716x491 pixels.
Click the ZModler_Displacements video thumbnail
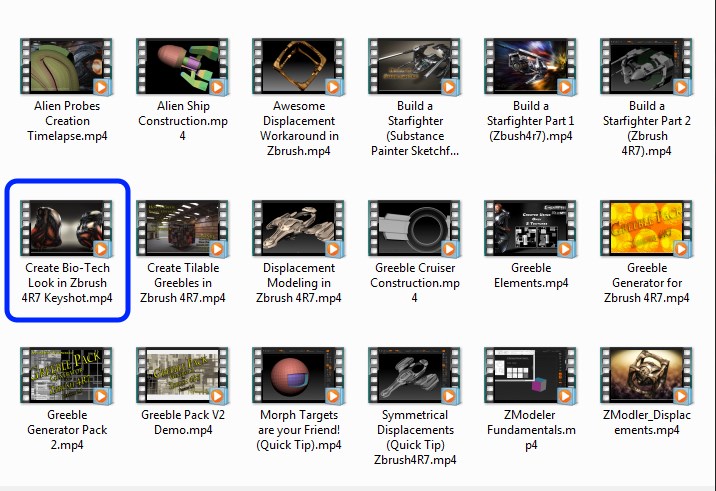[x=647, y=375]
